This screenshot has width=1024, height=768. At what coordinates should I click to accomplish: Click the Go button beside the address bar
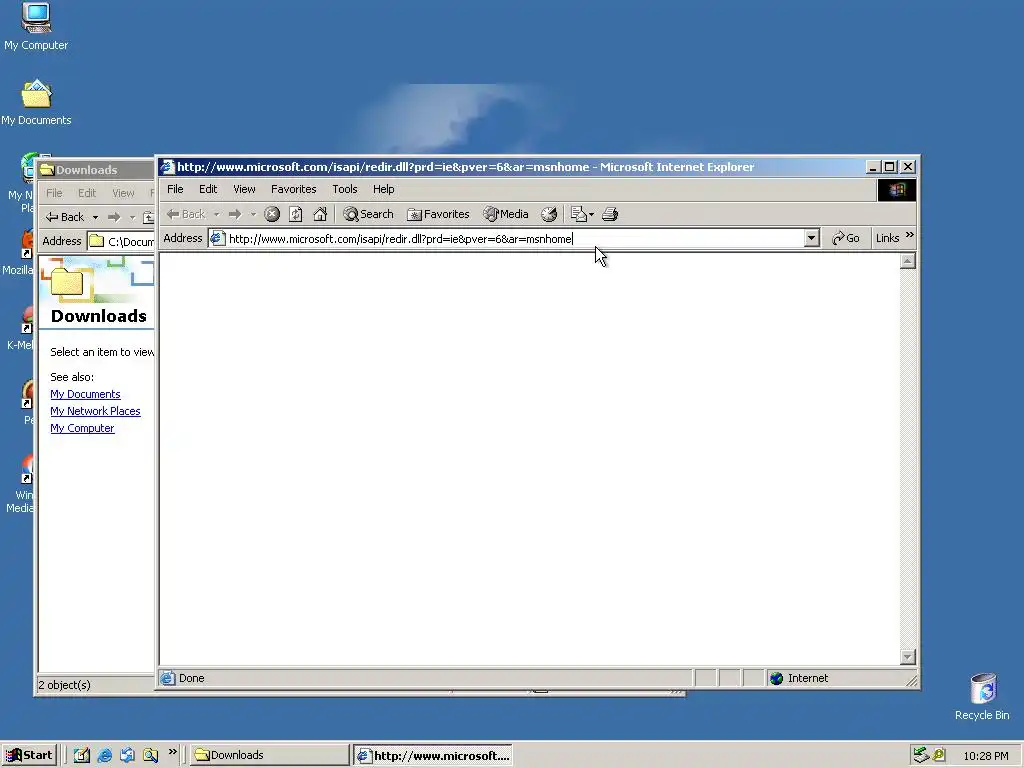click(846, 238)
